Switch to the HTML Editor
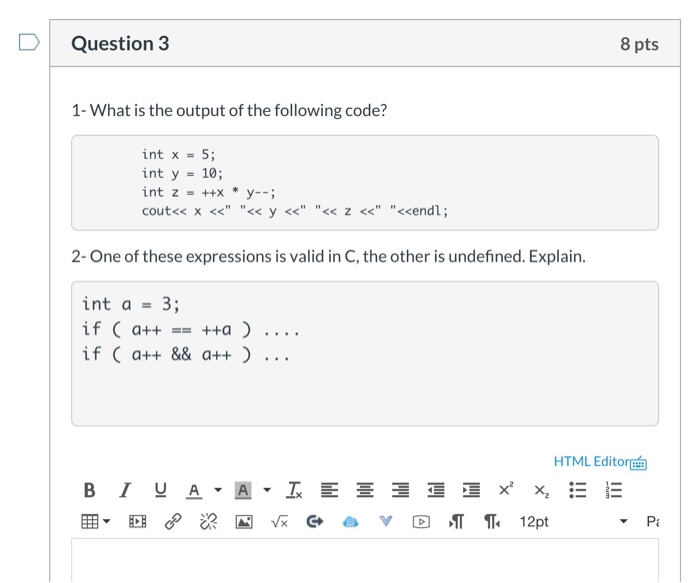Screen dimensions: 700x583 600,462
